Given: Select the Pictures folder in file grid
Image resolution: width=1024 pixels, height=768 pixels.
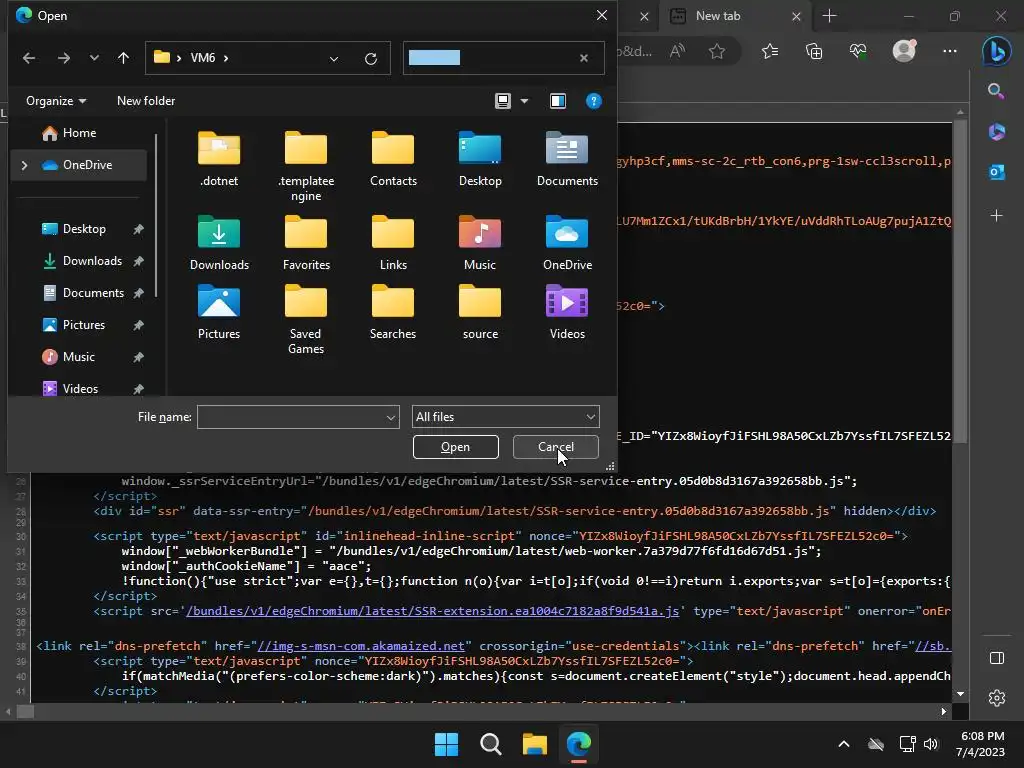Looking at the screenshot, I should (x=219, y=312).
